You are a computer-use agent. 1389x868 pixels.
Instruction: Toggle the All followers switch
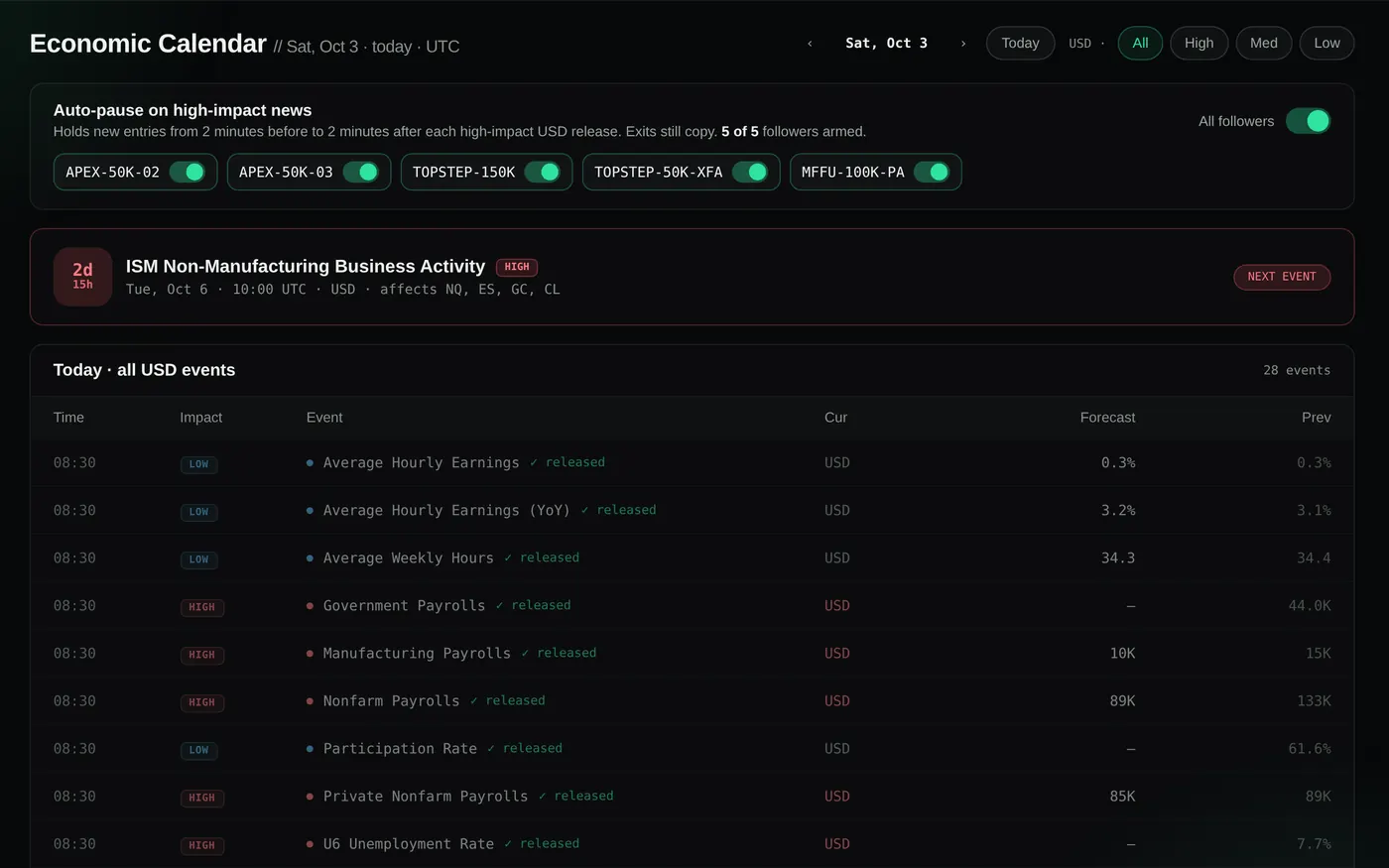pos(1308,121)
